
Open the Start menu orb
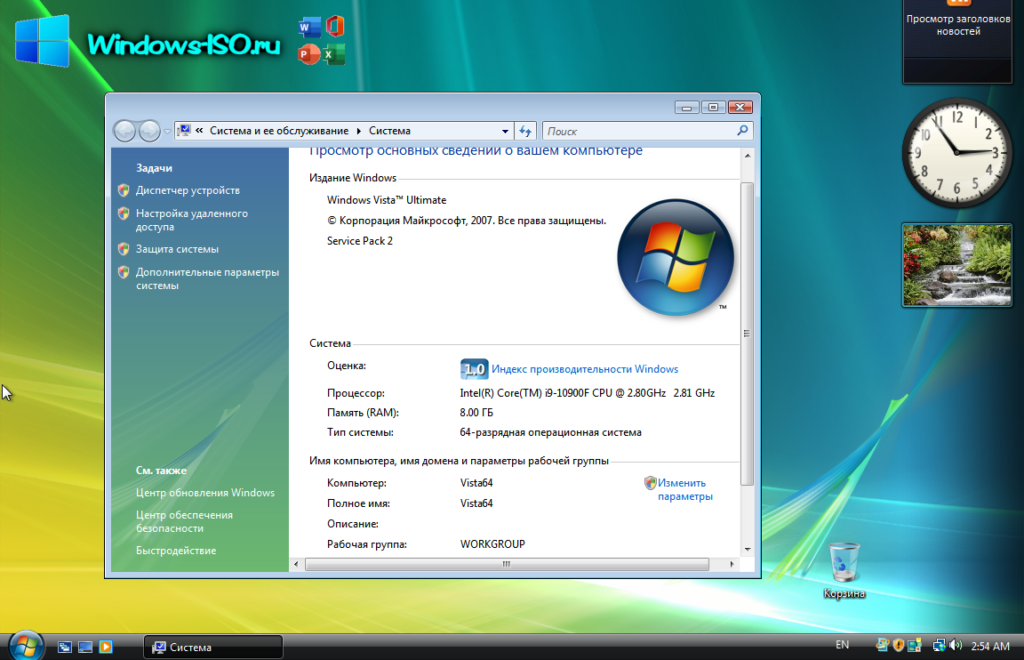point(25,646)
